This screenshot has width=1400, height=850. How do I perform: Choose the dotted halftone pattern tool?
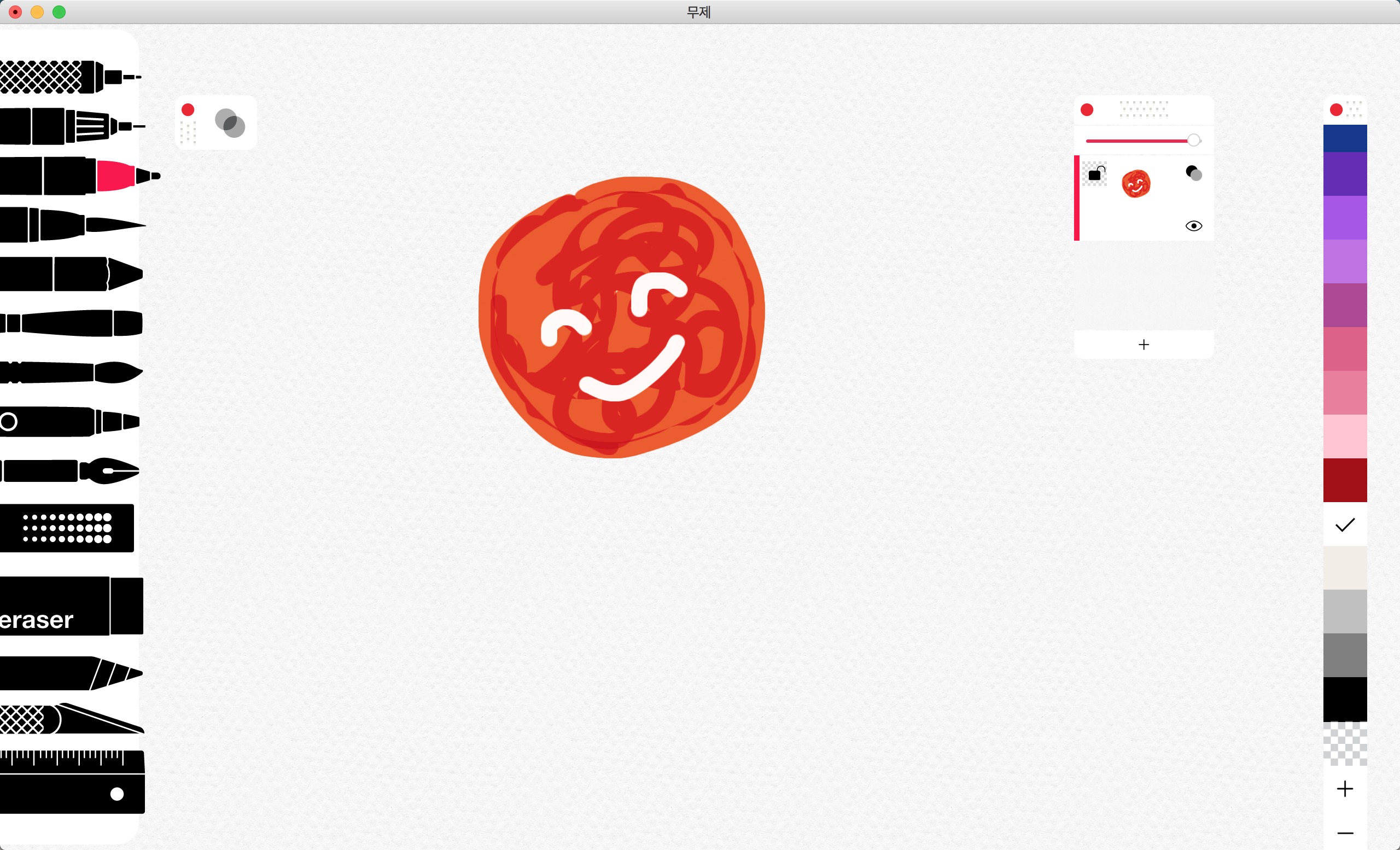[67, 528]
